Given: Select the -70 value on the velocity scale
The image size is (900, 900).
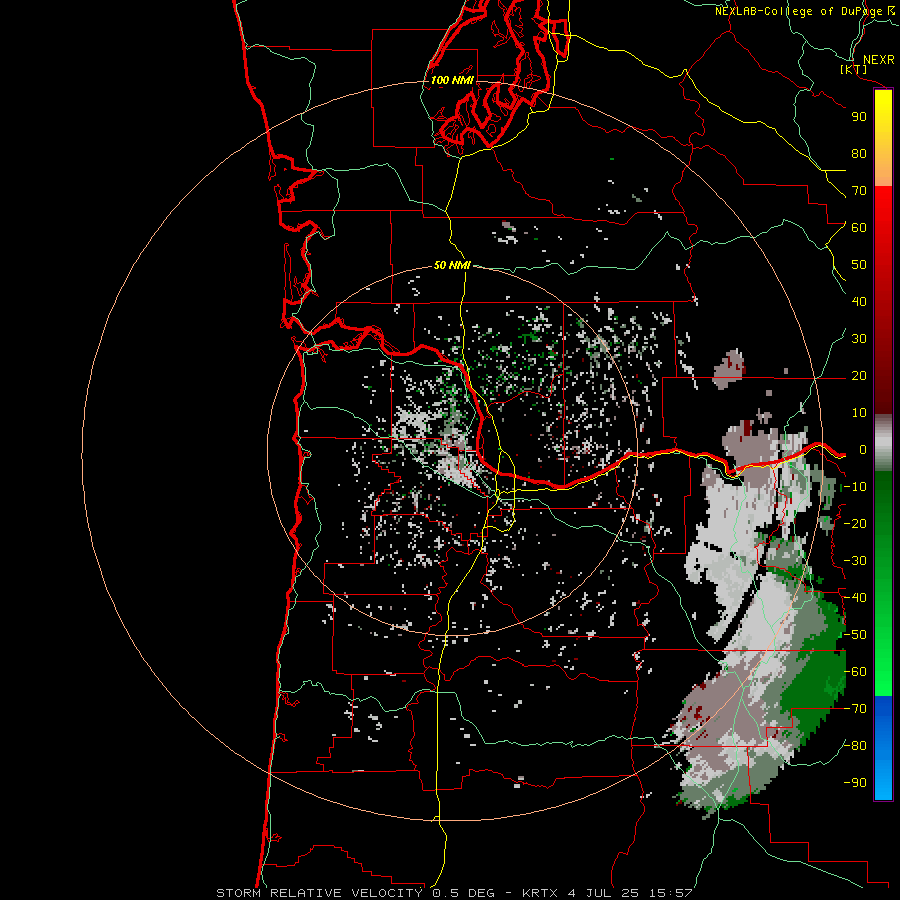Looking at the screenshot, I should click(855, 709).
